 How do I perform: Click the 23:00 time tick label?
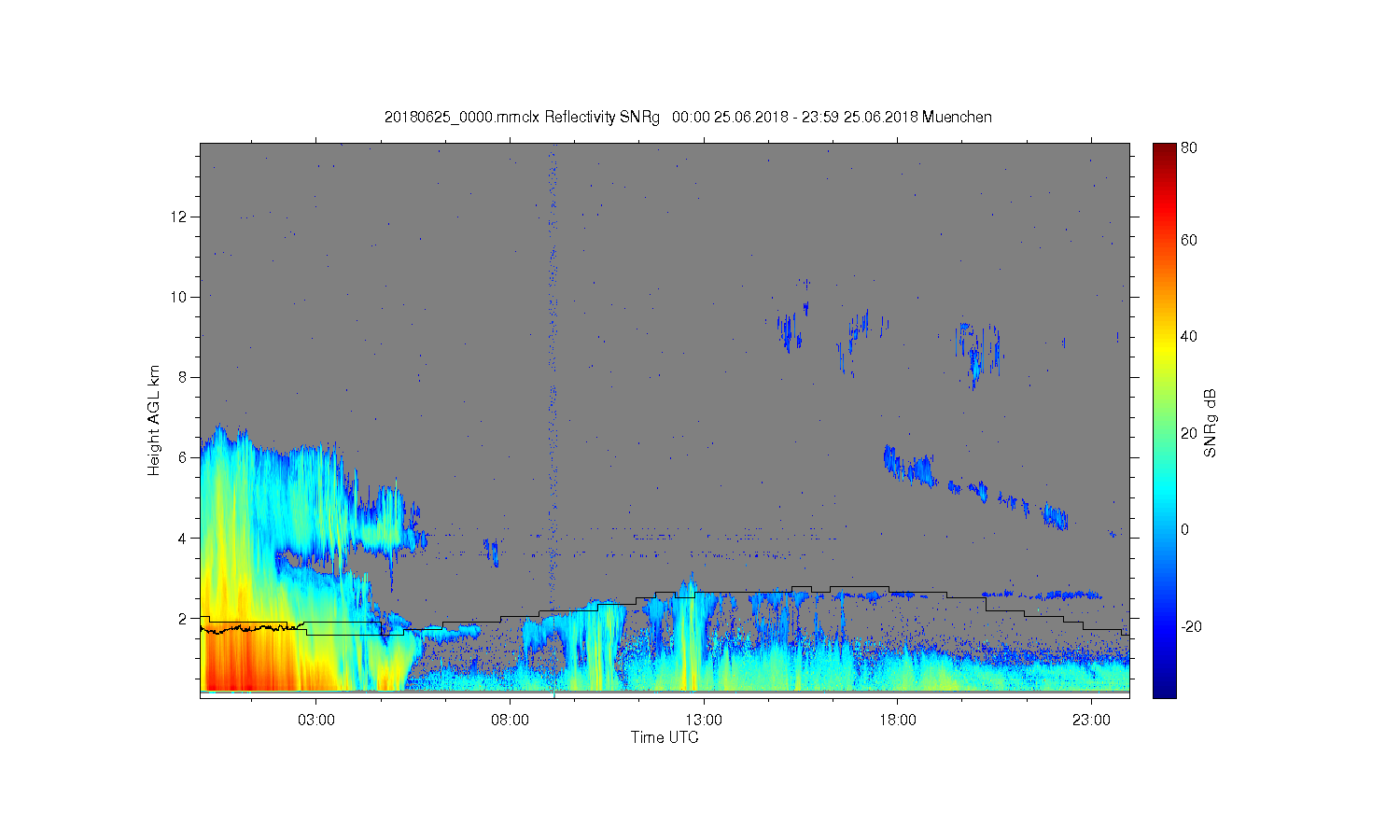[1091, 721]
